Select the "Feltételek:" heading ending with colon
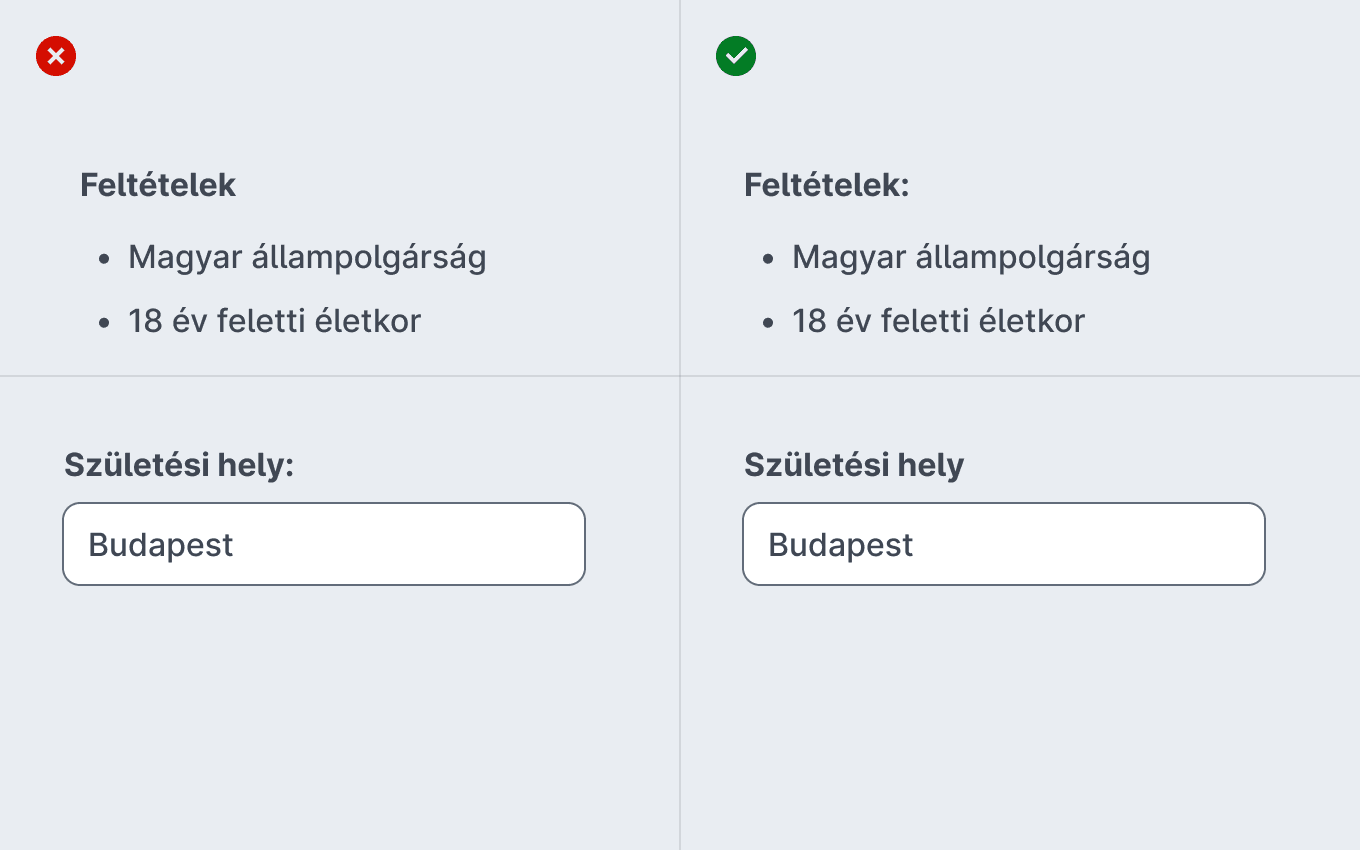 [827, 185]
